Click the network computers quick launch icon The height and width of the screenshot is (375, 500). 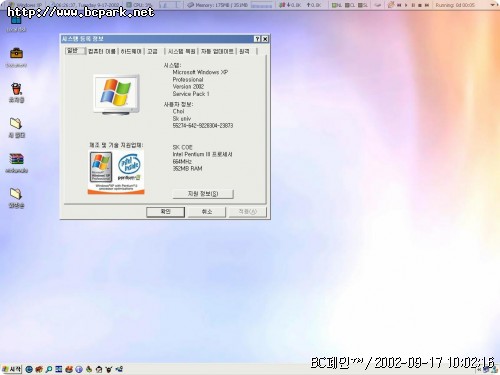pos(119,369)
